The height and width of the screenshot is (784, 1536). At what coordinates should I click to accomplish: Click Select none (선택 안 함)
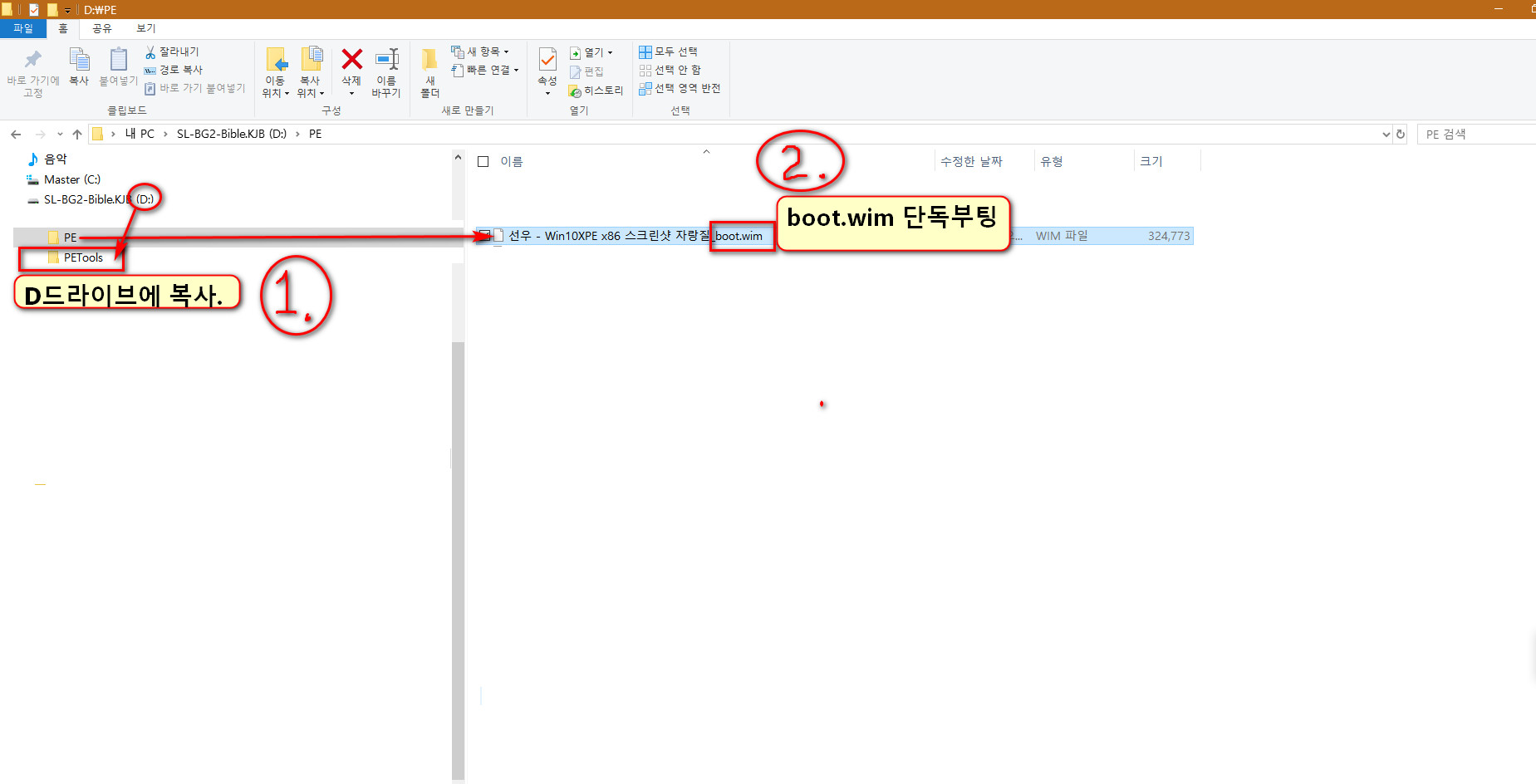pyautogui.click(x=670, y=70)
